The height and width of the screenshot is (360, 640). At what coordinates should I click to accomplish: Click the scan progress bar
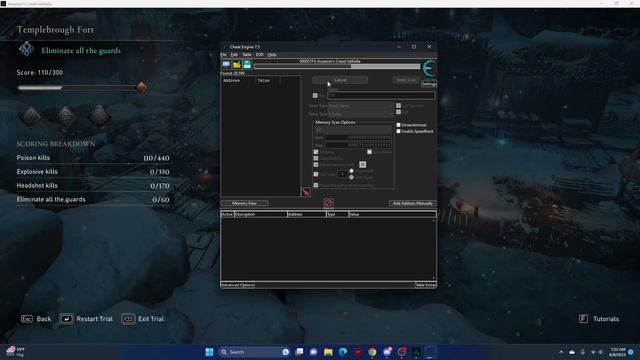point(337,66)
